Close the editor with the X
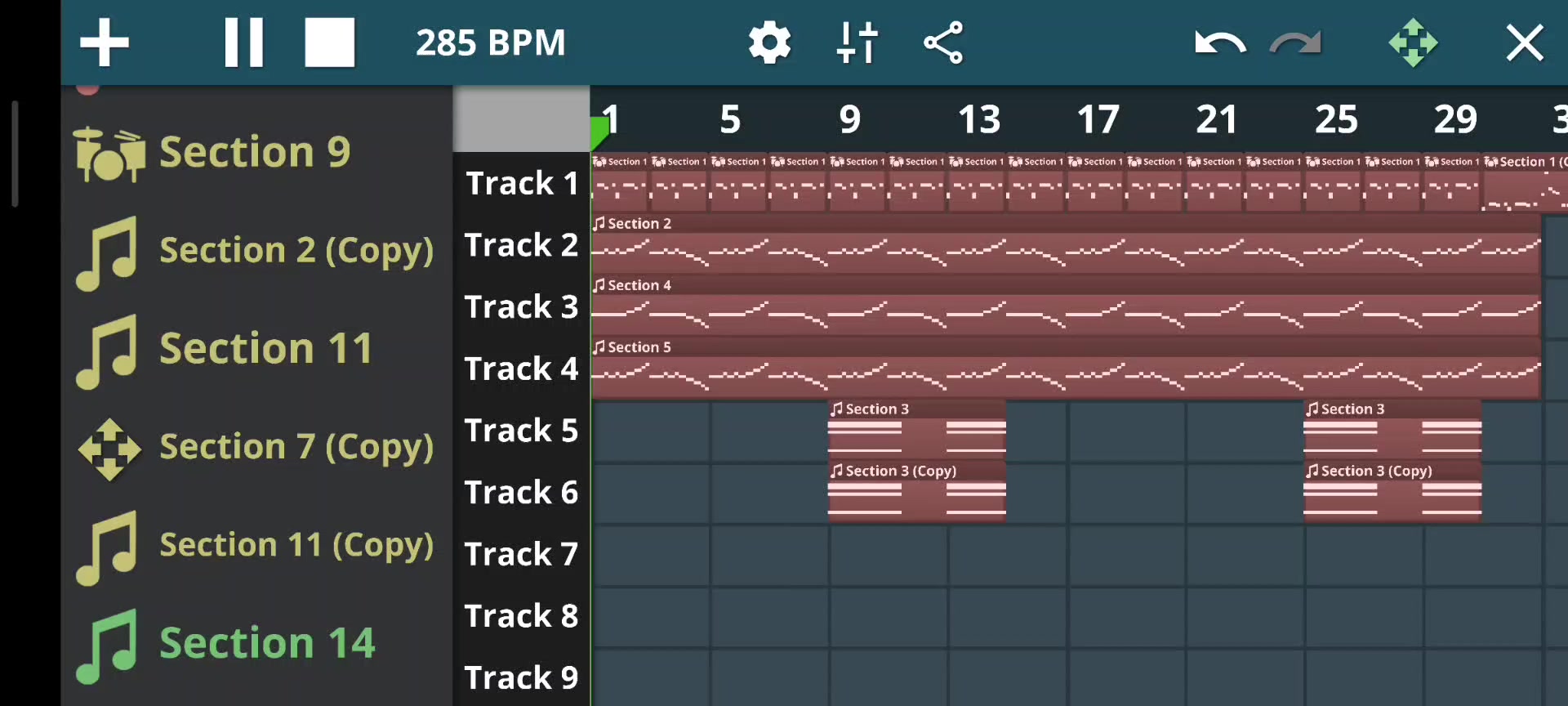The height and width of the screenshot is (706, 1568). click(1525, 42)
